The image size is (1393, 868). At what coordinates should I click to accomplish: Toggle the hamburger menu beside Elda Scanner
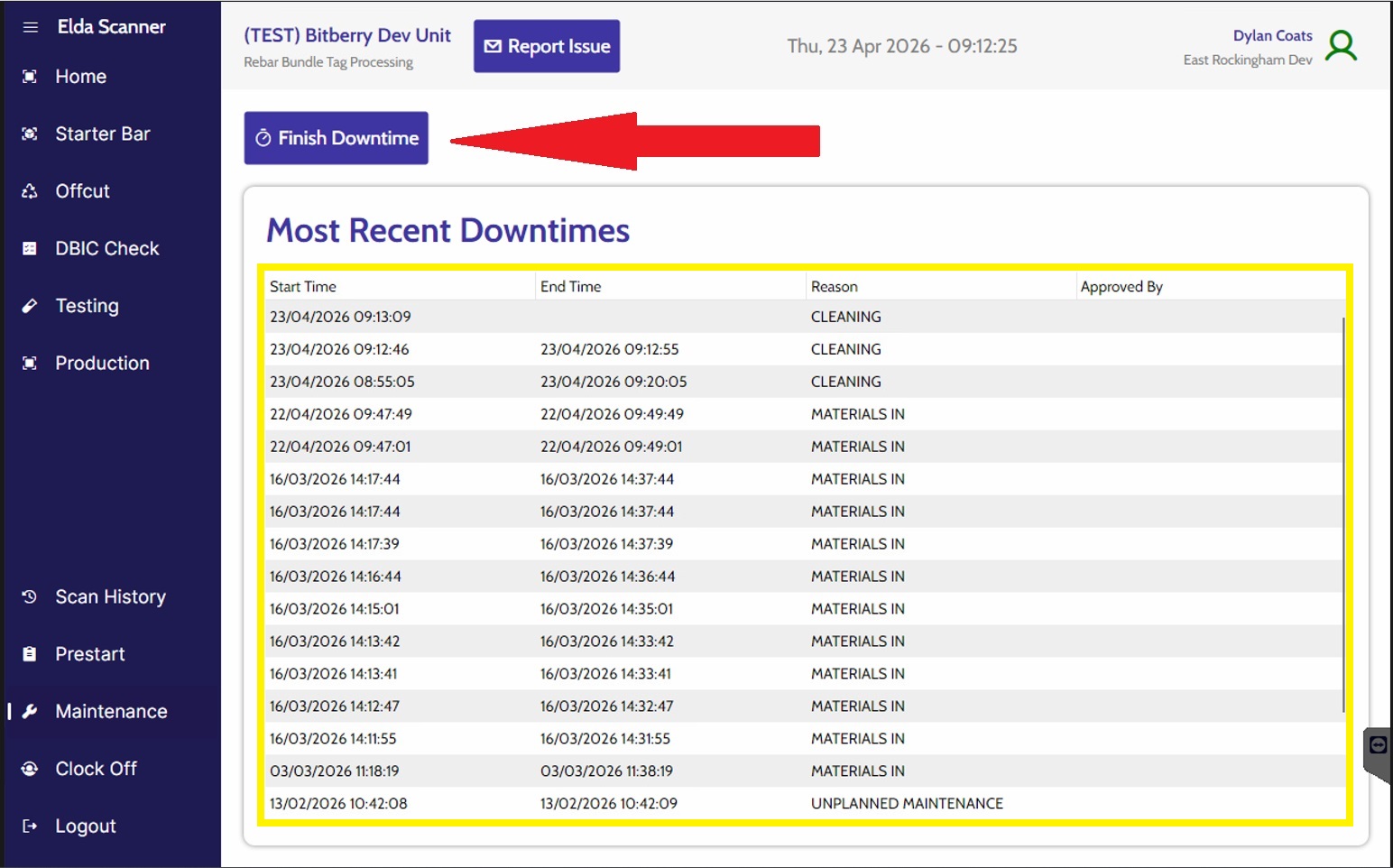tap(30, 27)
